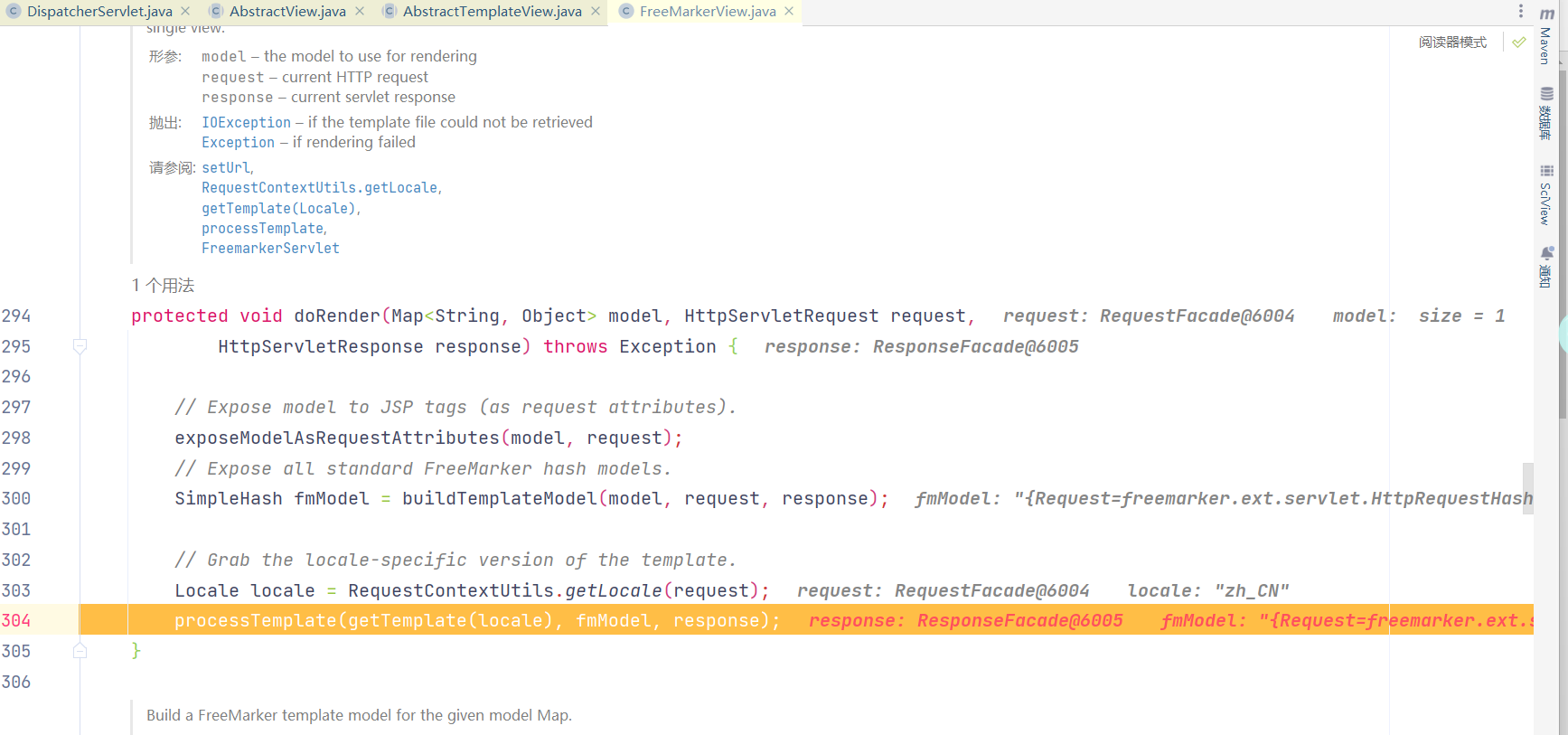Close the AbstractTemplateView.java tab

click(596, 12)
